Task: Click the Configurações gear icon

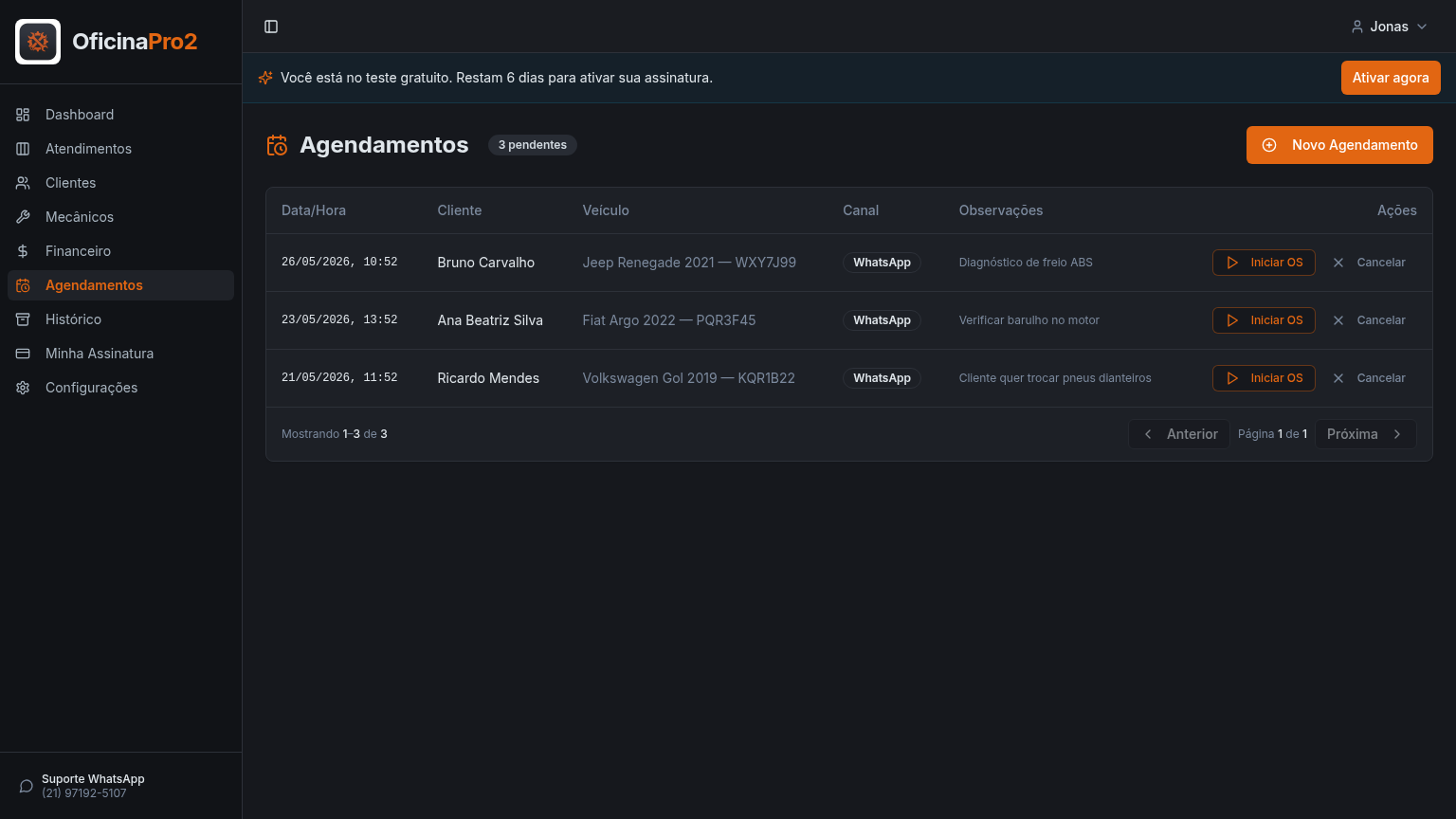Action: coord(23,388)
